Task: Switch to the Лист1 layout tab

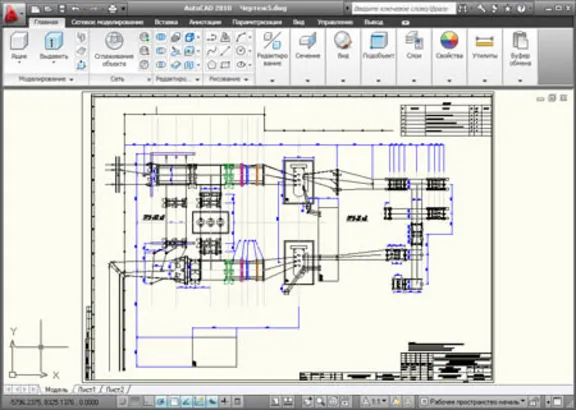Action: pos(87,389)
